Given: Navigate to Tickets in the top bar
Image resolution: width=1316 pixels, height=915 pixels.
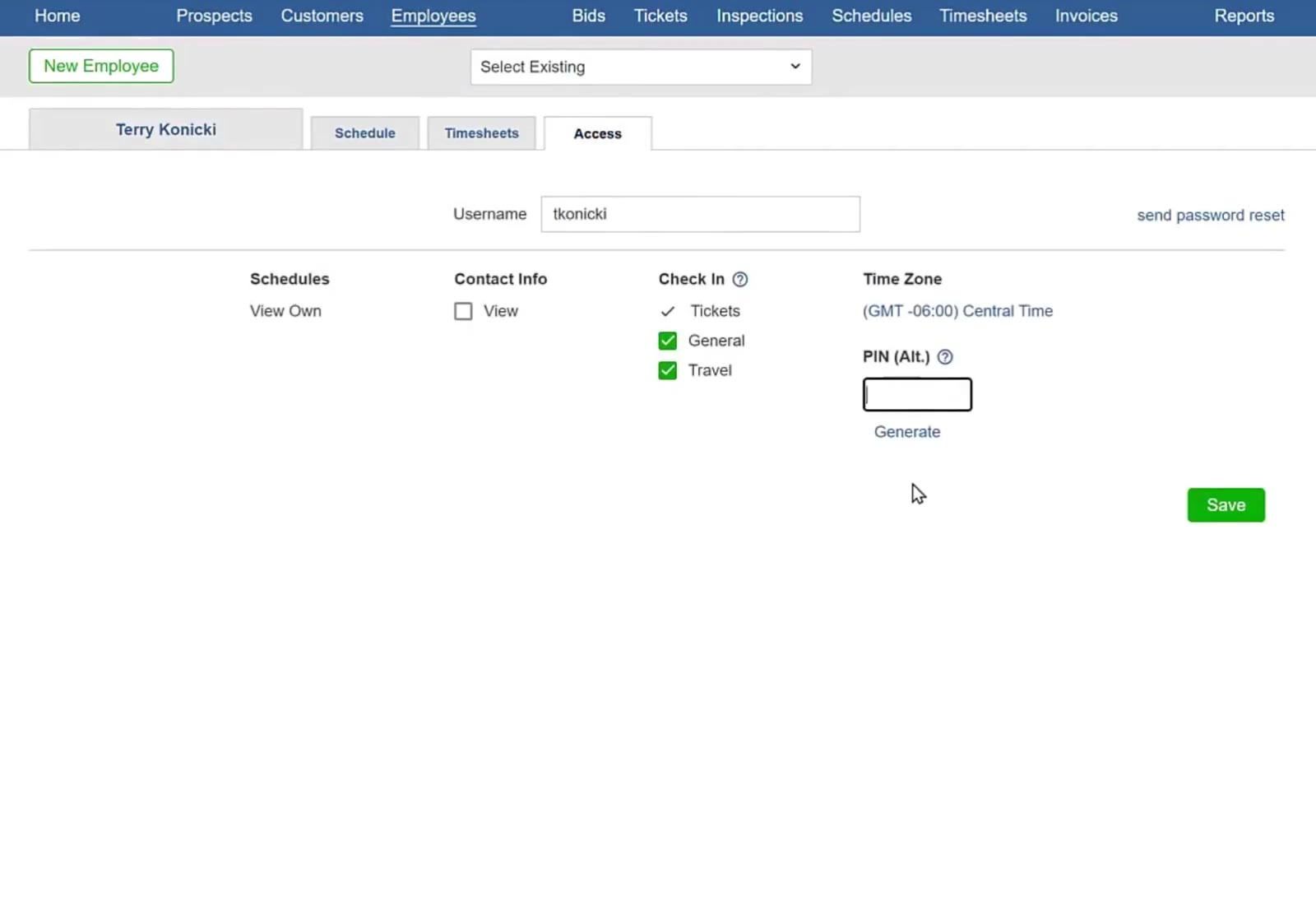Looking at the screenshot, I should pyautogui.click(x=660, y=16).
